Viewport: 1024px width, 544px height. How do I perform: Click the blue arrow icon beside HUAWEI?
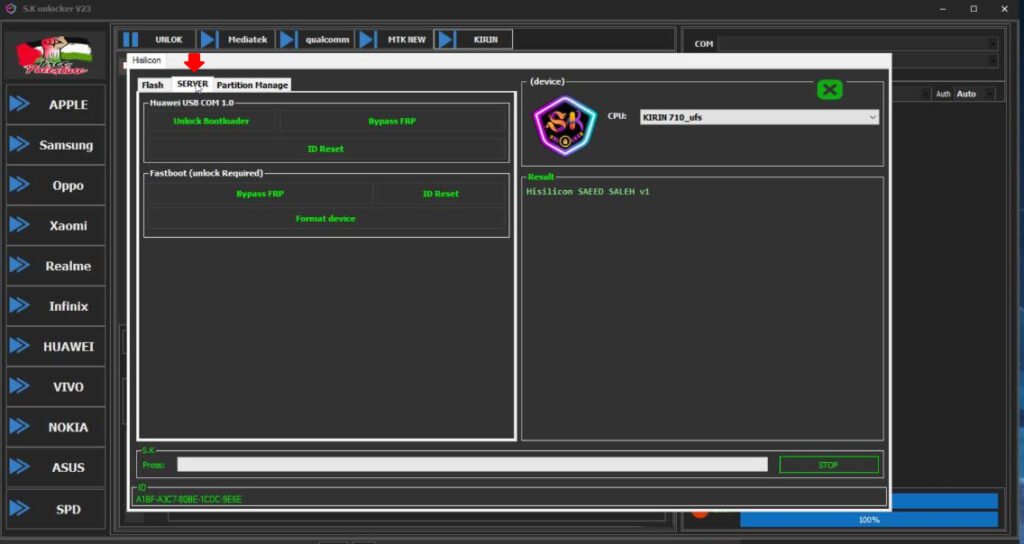20,345
